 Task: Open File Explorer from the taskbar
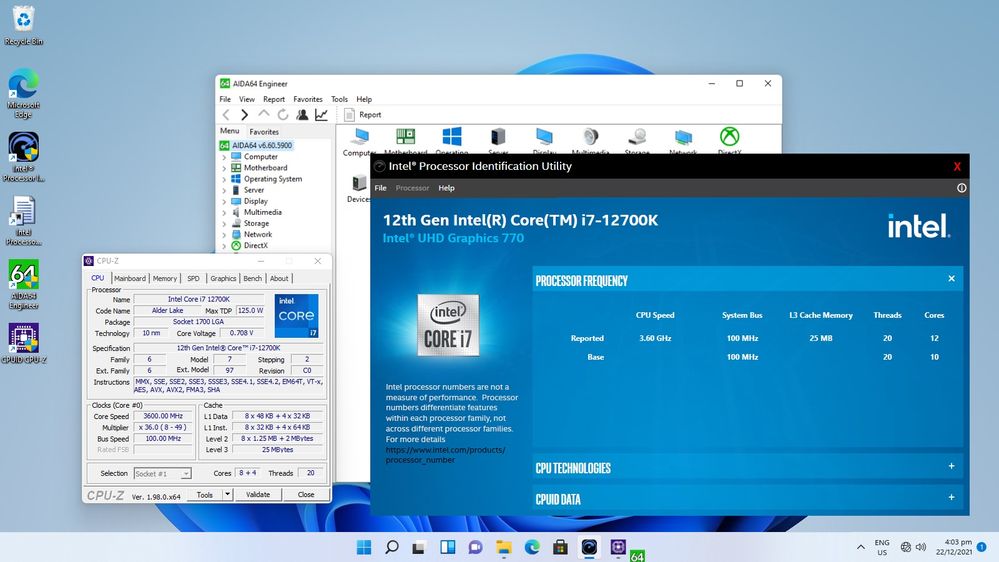(x=504, y=547)
